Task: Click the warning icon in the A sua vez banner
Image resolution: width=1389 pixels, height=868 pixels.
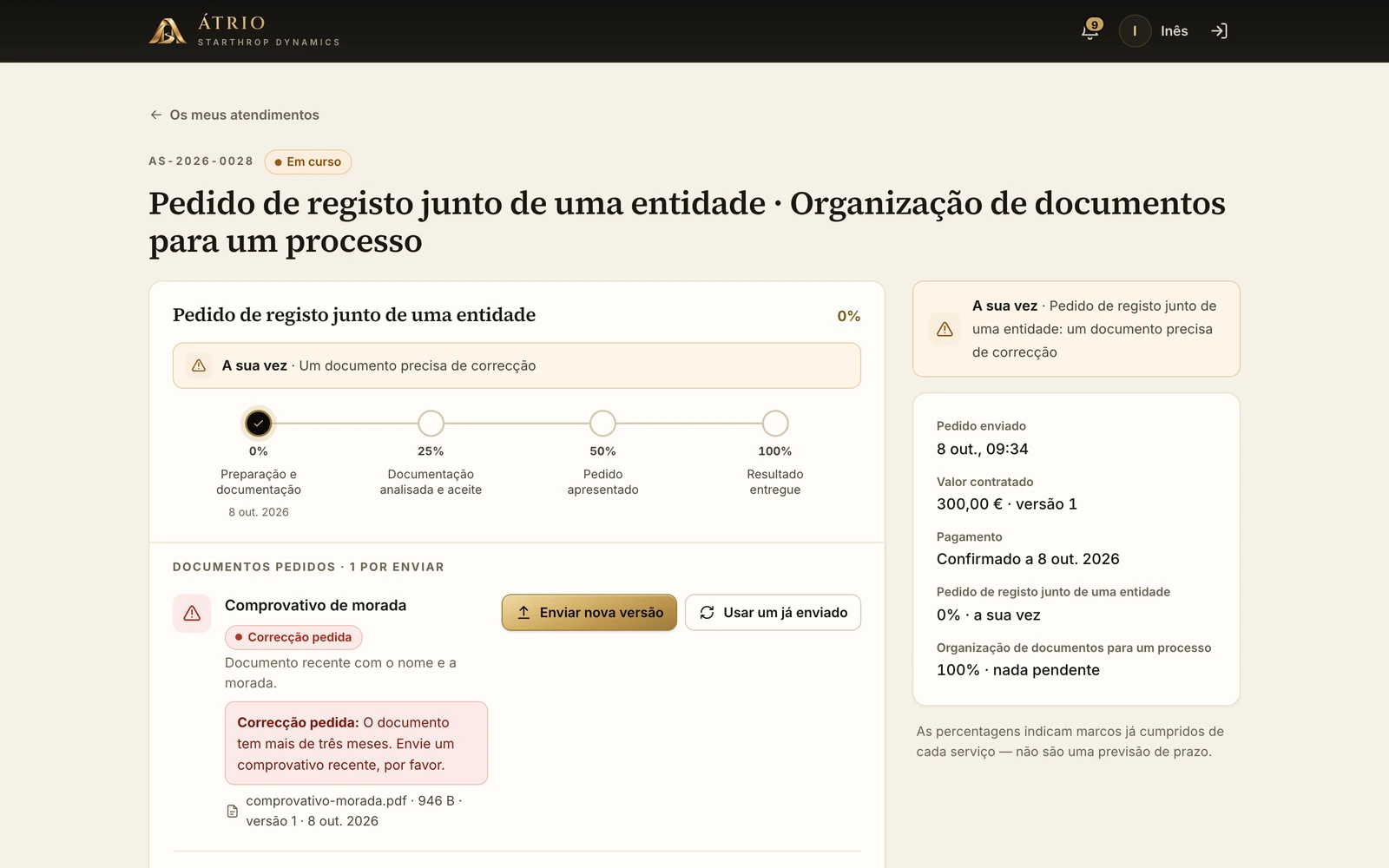Action: [199, 365]
